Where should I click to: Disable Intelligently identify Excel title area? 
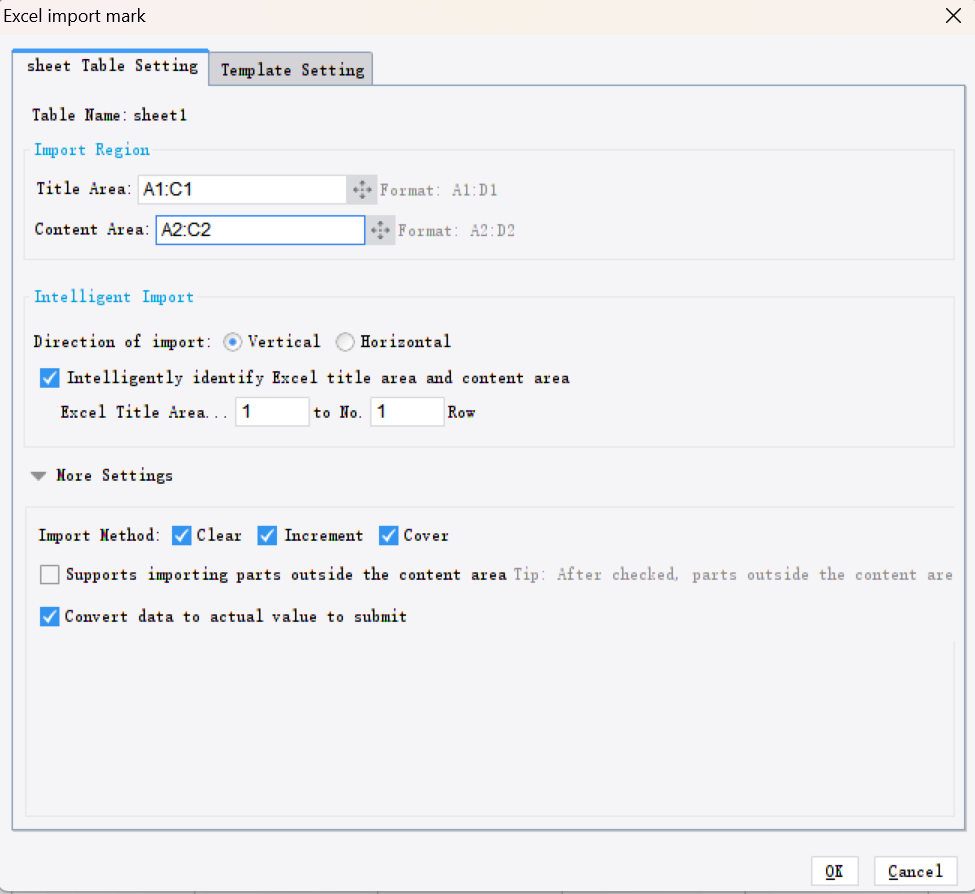(x=49, y=377)
